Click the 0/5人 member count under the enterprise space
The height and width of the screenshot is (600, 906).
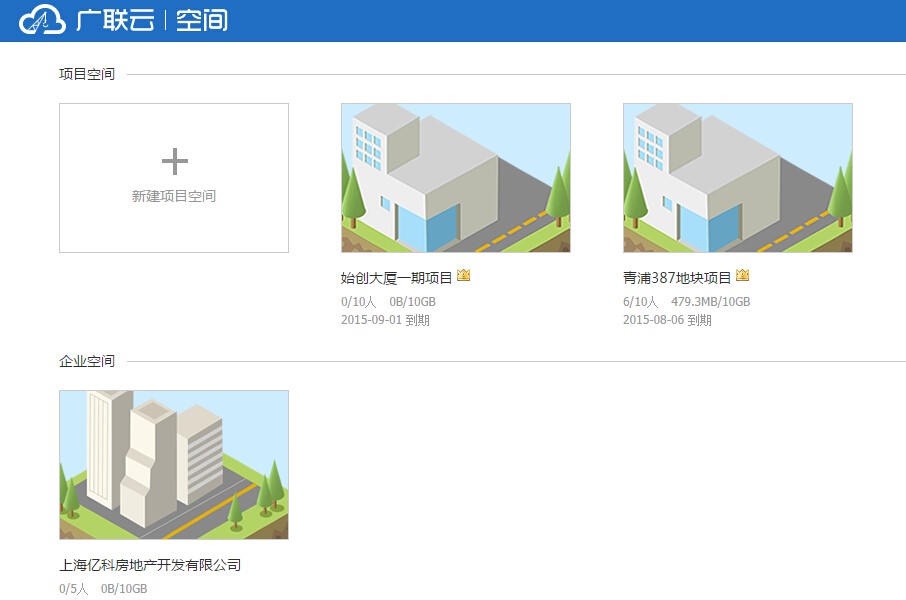[73, 588]
